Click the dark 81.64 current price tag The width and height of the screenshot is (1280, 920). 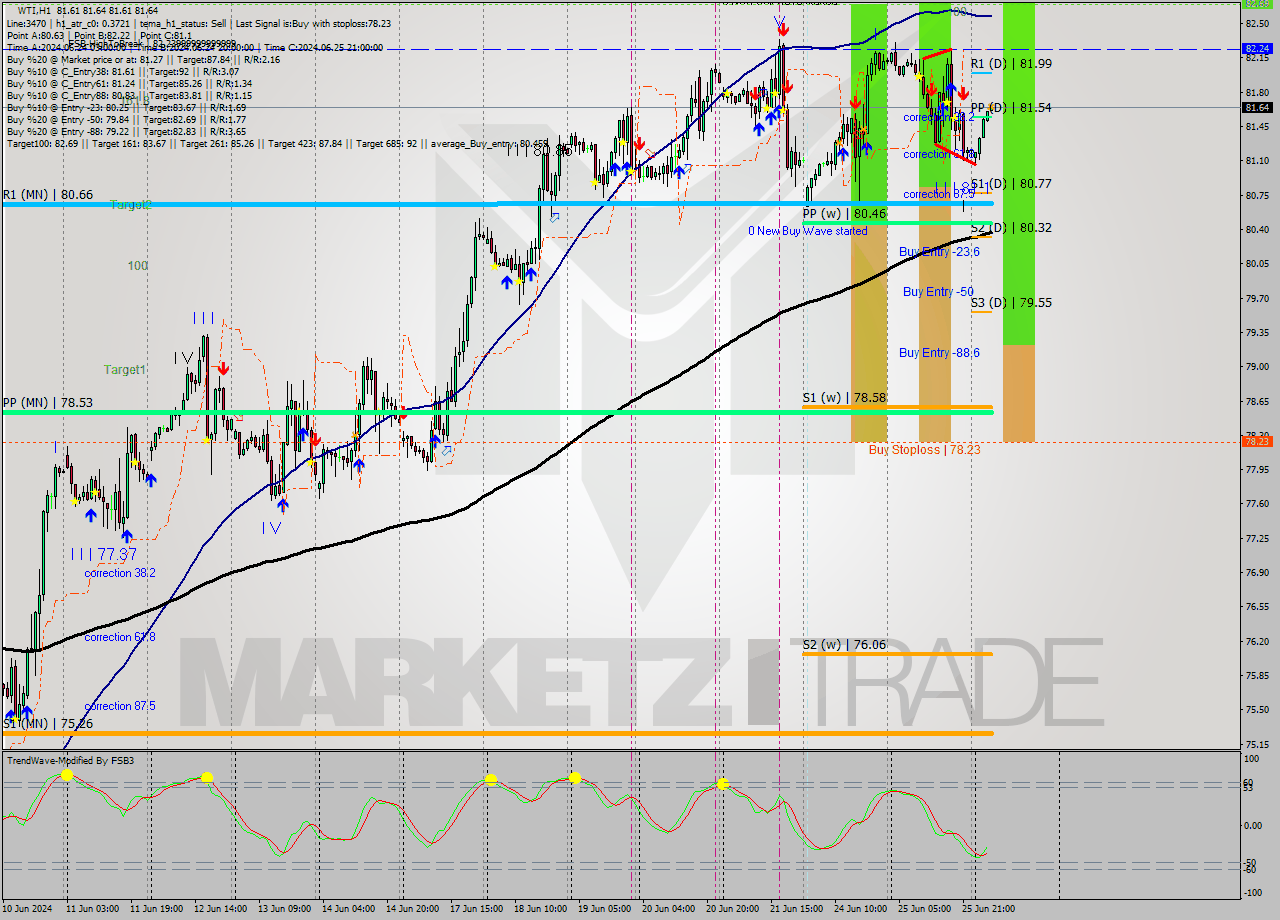click(1257, 107)
